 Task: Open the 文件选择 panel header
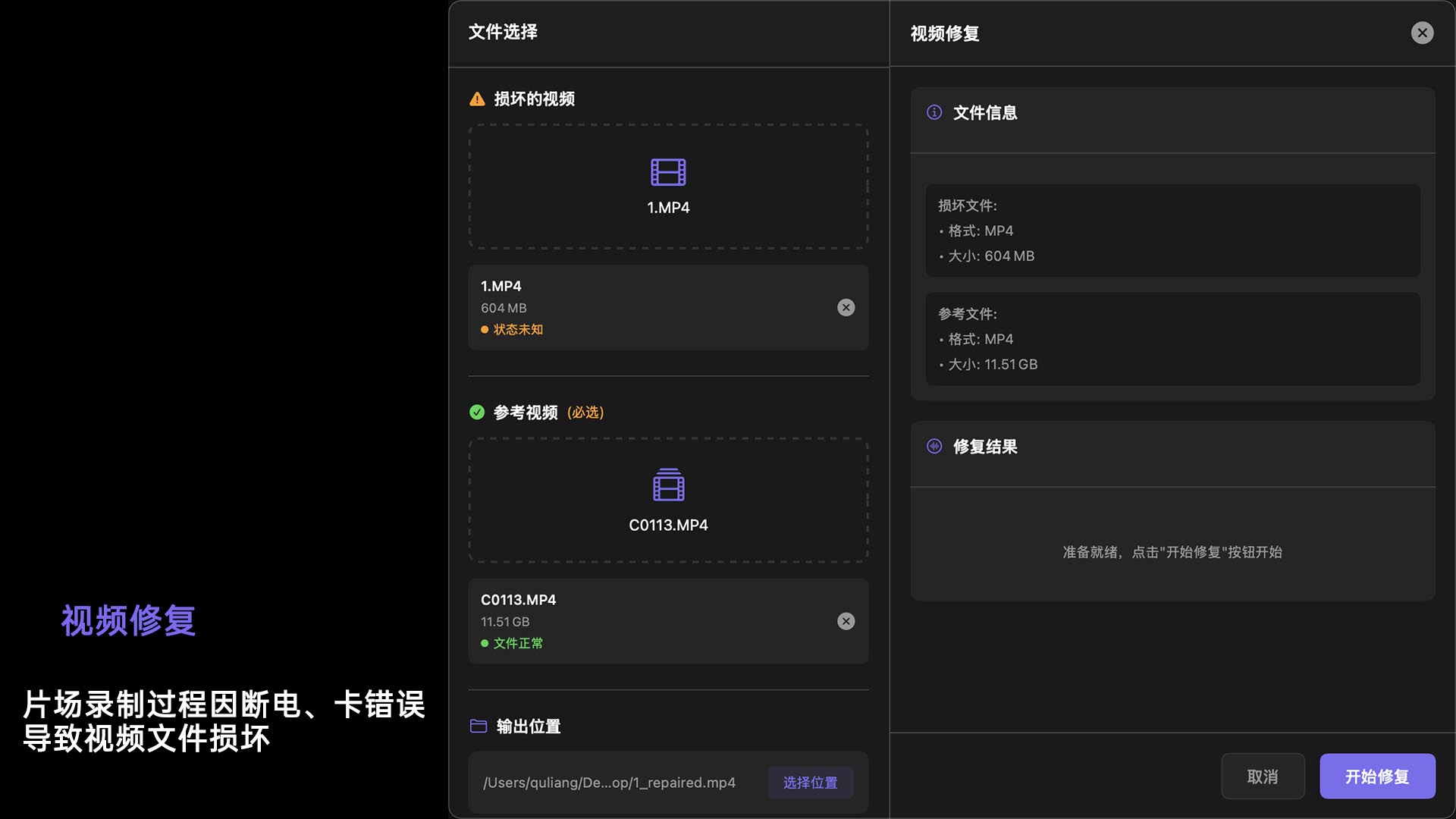tap(502, 33)
